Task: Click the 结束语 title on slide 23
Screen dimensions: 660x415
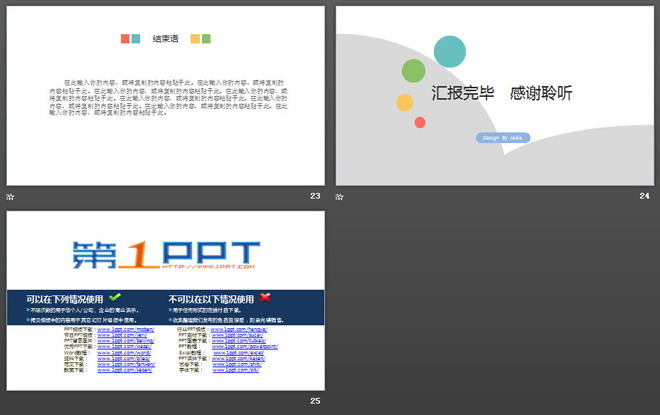Action: (165, 39)
